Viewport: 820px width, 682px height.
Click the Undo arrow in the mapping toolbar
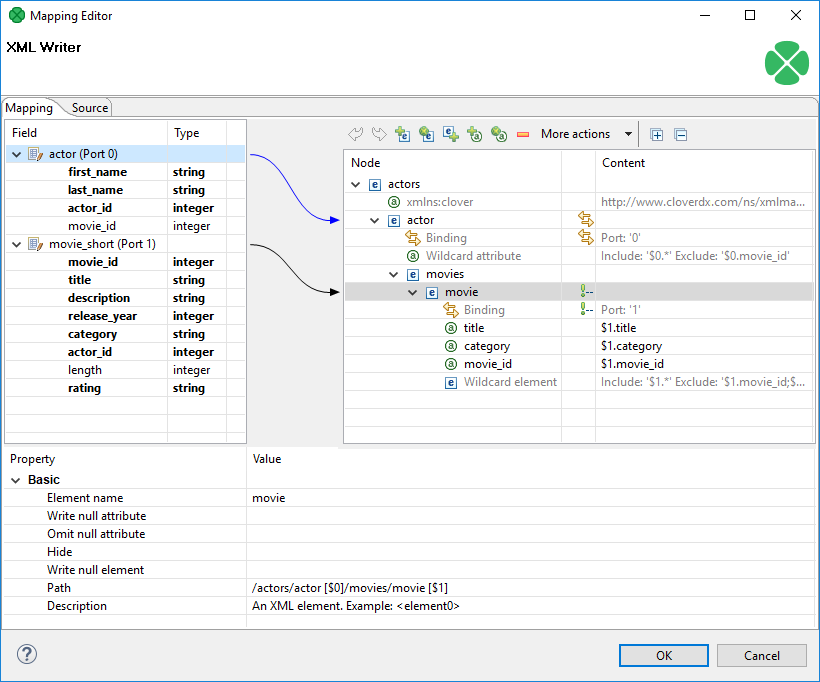355,134
